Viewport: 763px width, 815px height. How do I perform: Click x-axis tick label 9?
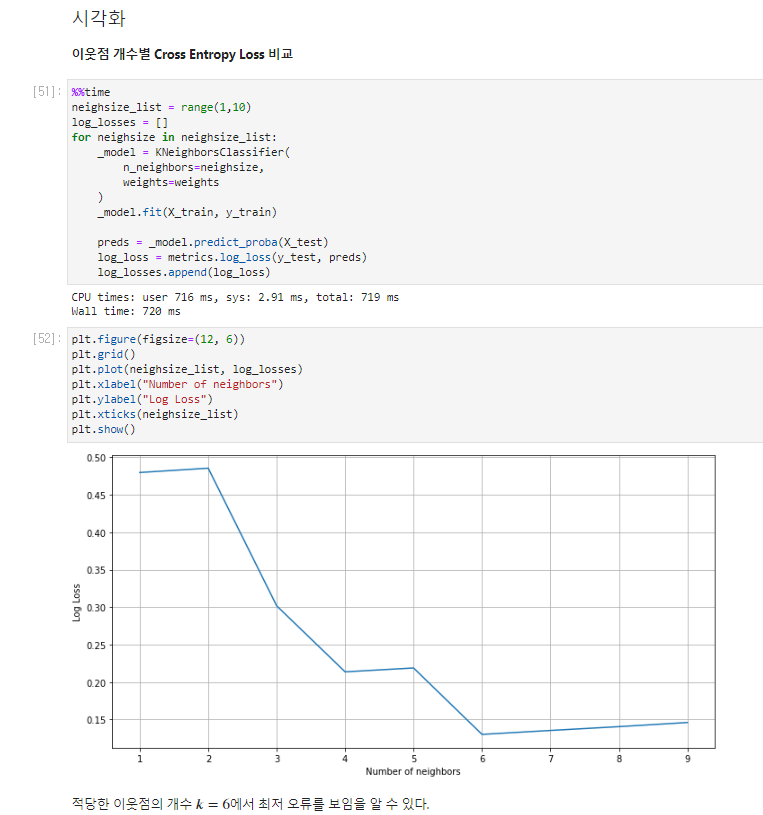(x=688, y=759)
